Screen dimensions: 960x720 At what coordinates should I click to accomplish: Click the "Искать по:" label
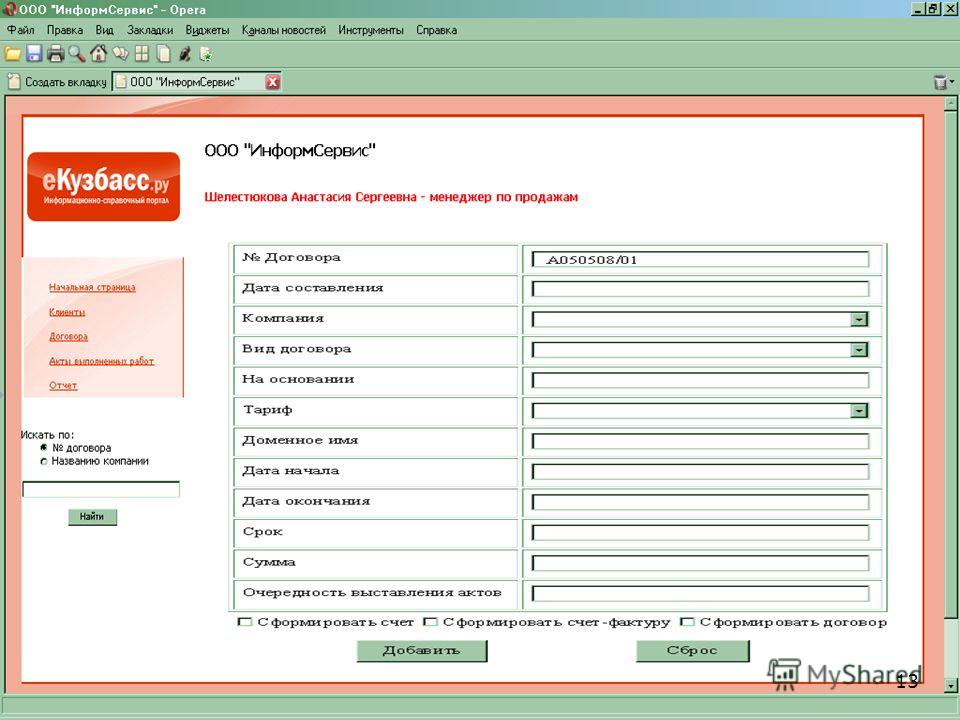pyautogui.click(x=47, y=435)
